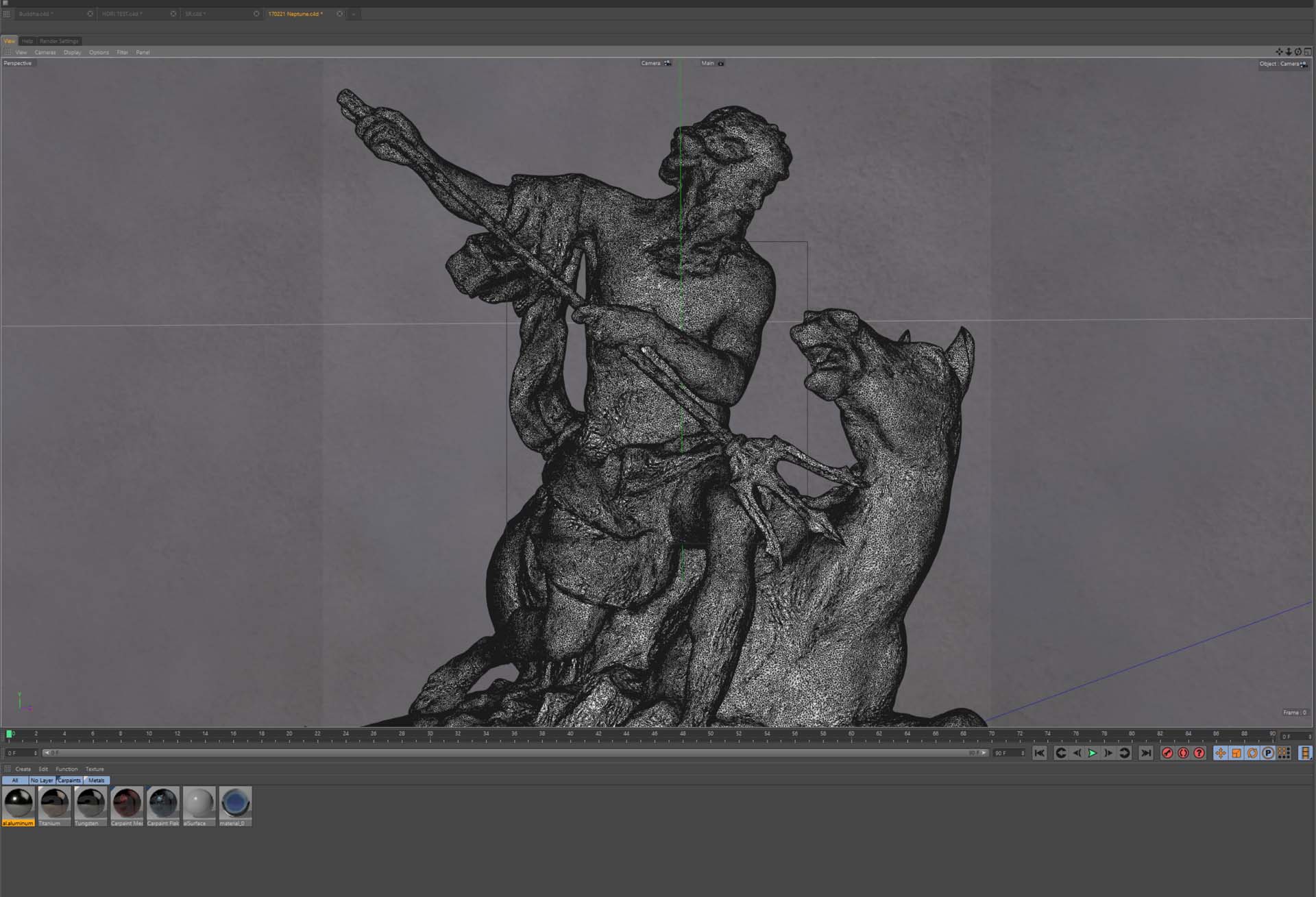Close the Buddha.c4d document tab
This screenshot has width=1316, height=897.
click(x=90, y=14)
